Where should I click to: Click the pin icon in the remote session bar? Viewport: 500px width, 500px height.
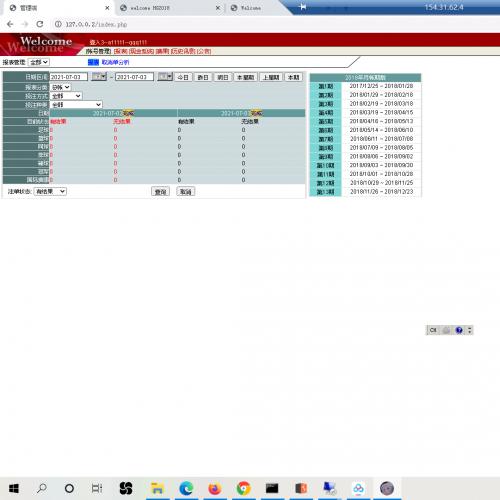[303, 7]
